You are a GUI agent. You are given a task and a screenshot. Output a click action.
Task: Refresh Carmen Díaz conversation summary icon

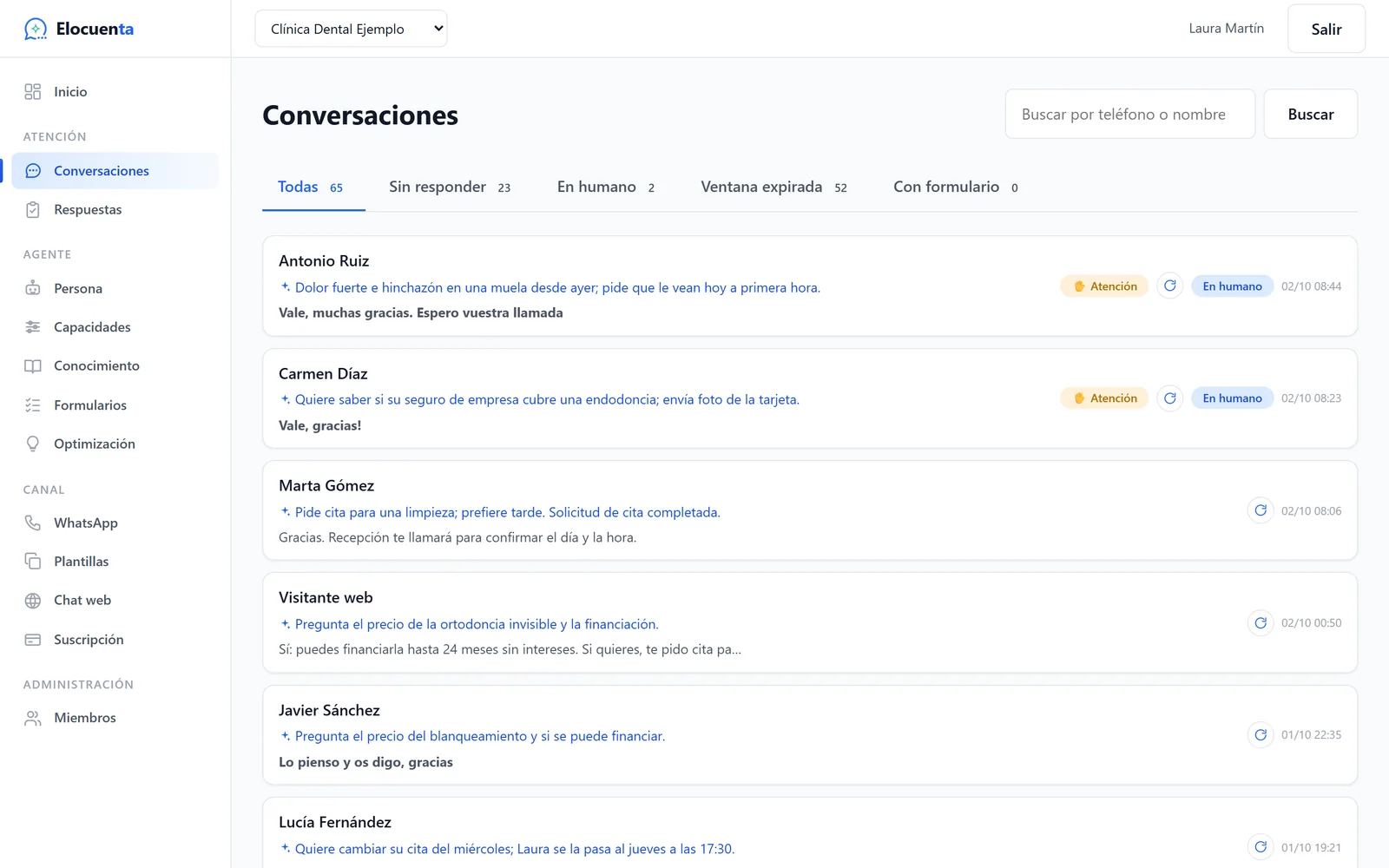click(x=1170, y=398)
